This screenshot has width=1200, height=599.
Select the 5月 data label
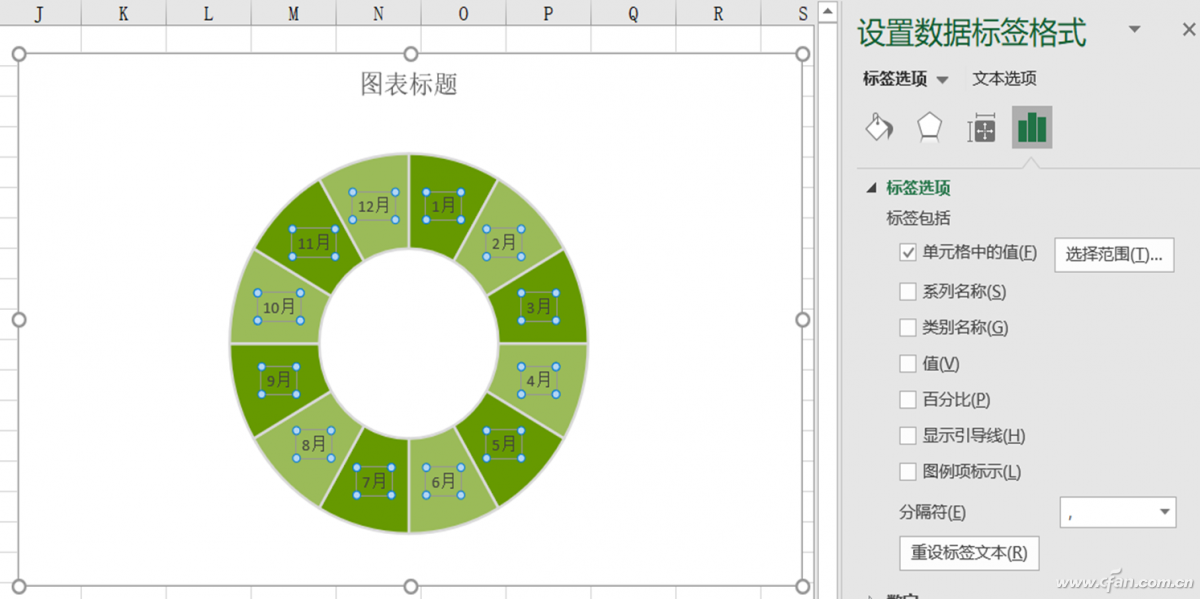pyautogui.click(x=505, y=443)
